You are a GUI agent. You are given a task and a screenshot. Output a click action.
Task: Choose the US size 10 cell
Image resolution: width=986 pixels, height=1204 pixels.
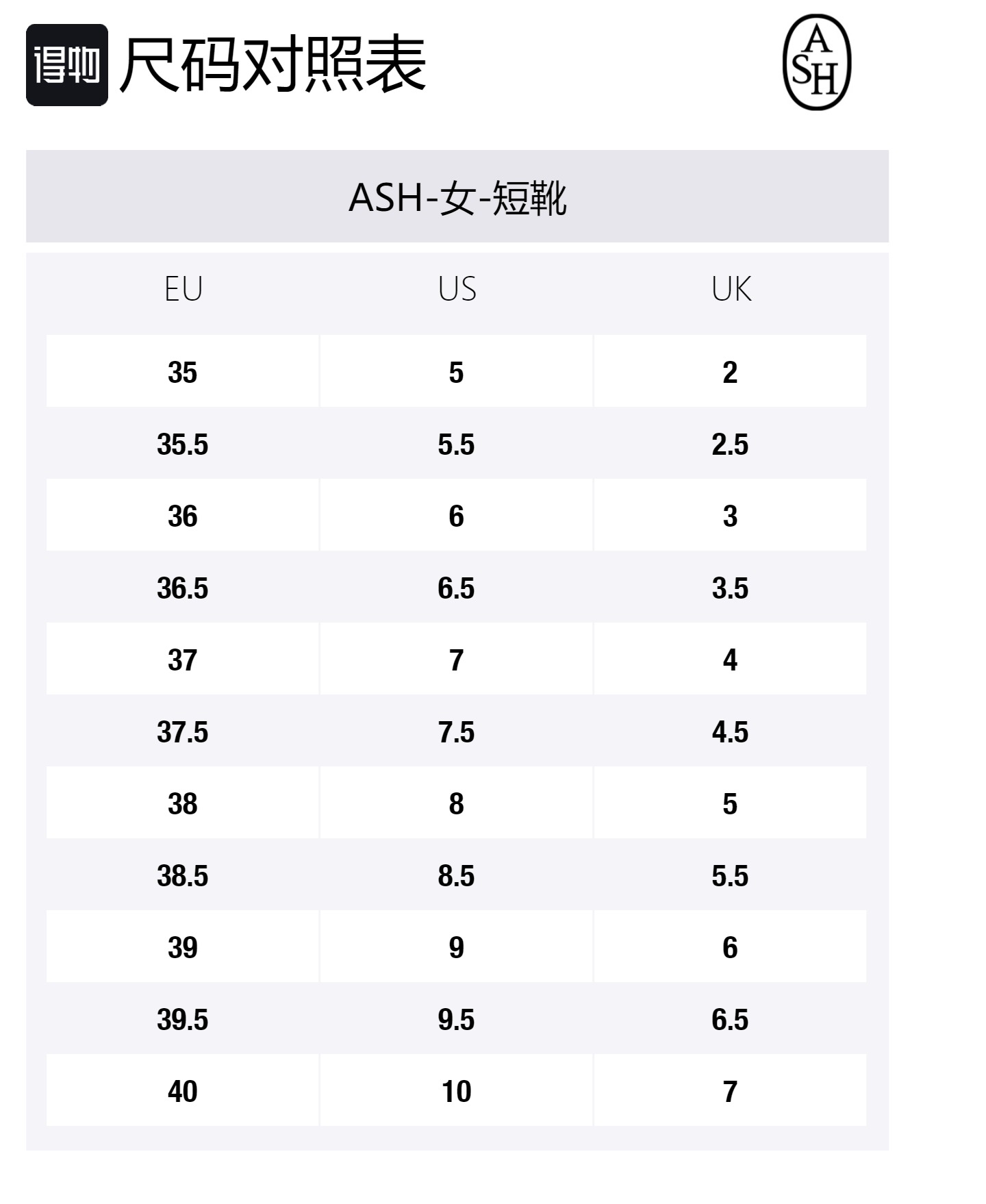[x=457, y=1091]
